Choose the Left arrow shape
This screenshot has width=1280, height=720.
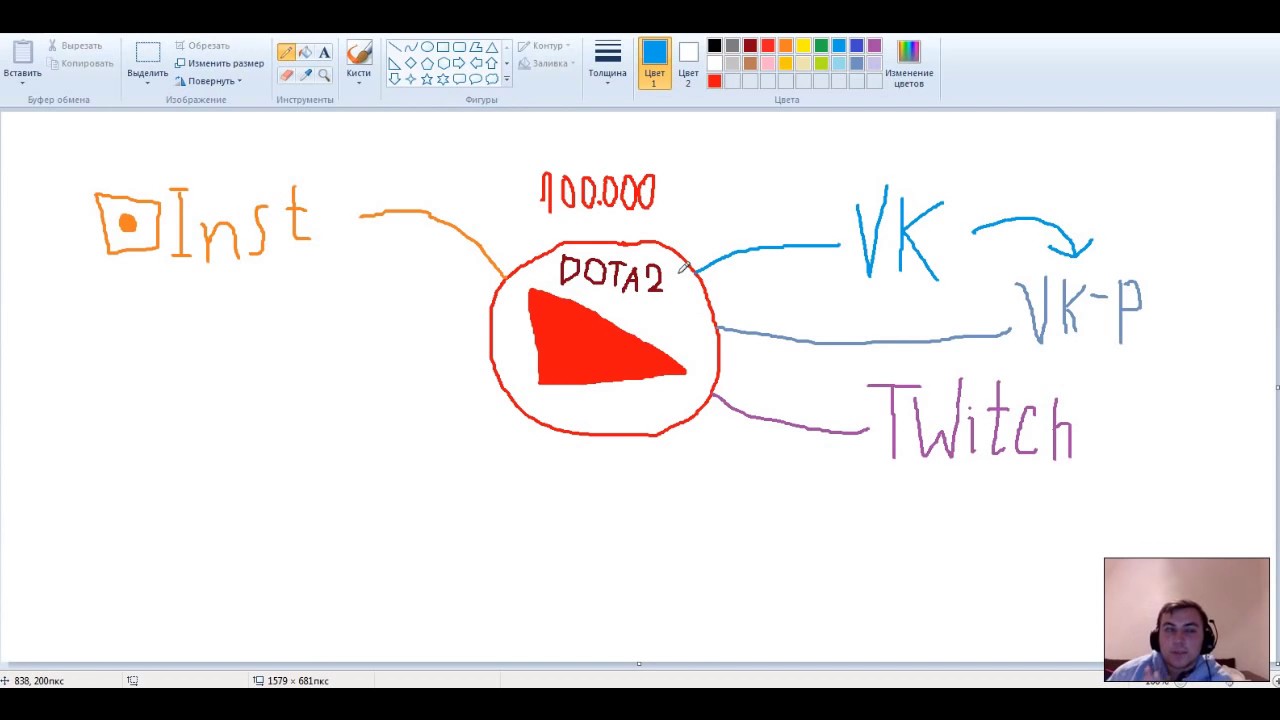coord(476,63)
